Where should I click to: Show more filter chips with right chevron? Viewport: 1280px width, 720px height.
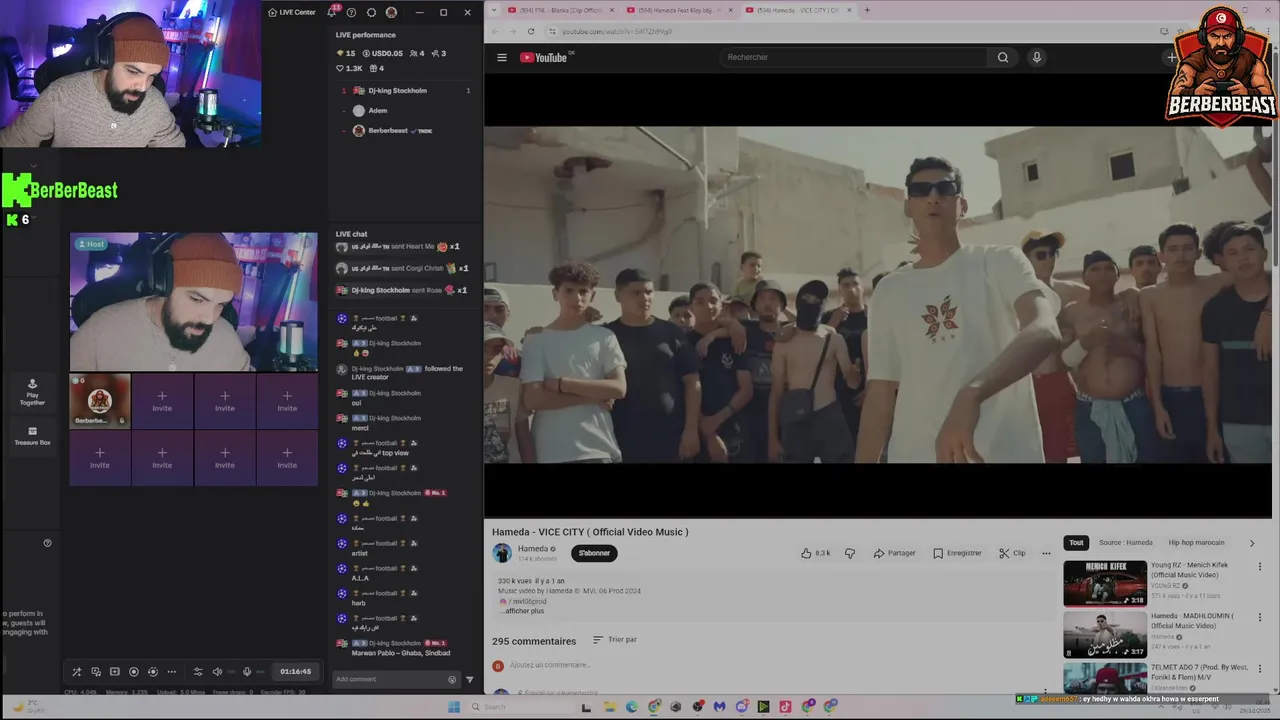click(x=1251, y=543)
